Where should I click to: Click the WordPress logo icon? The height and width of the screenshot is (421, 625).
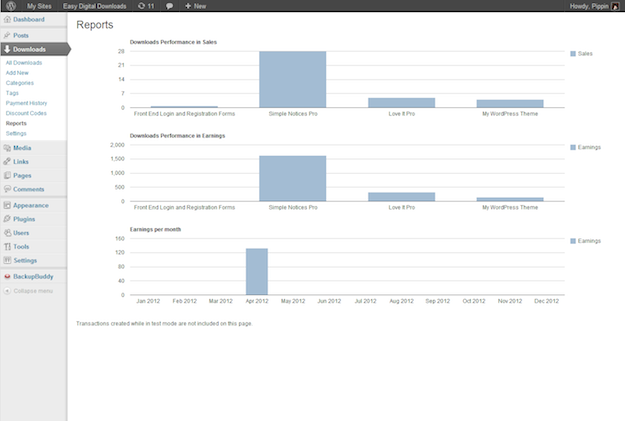9,6
